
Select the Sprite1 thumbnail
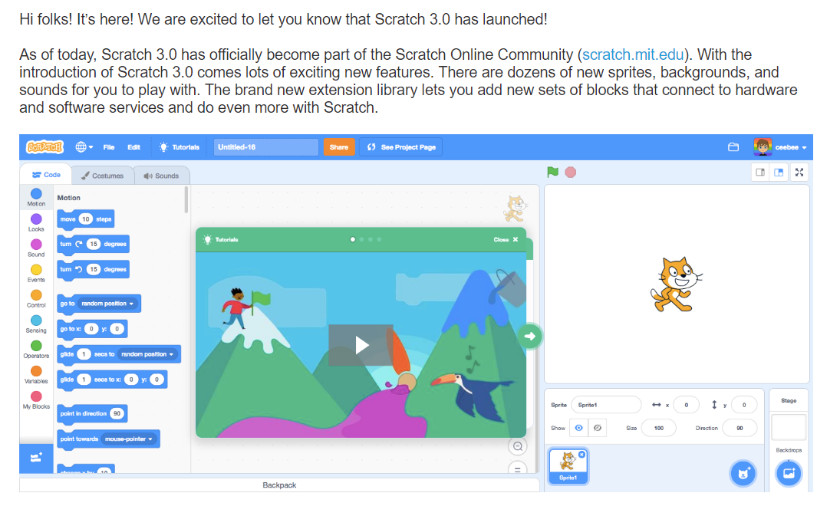pos(568,466)
